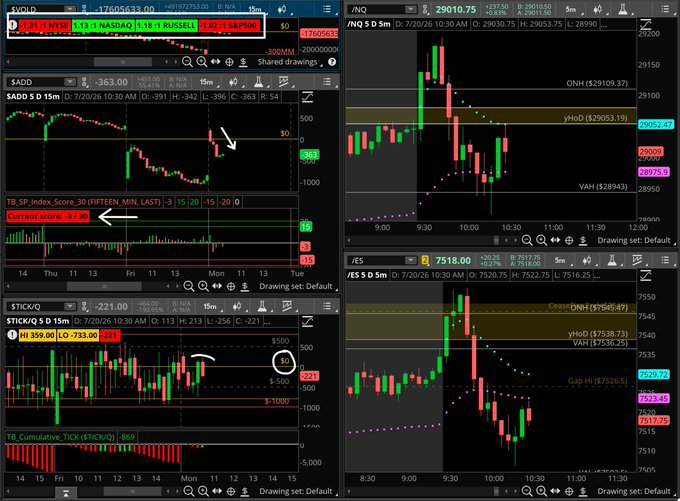
Task: Click the $VOLD chart horizontal scrollbar thumb
Action: coord(123,62)
